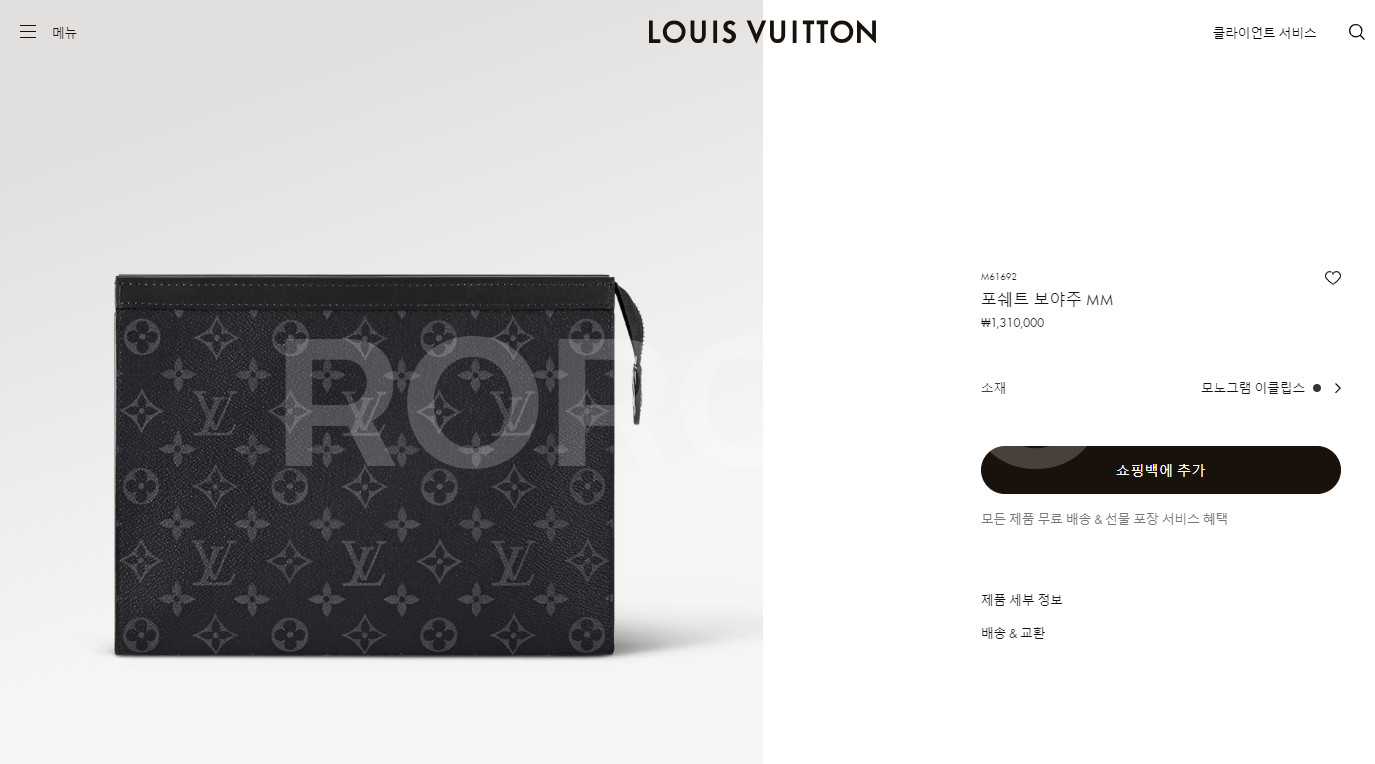Viewport: 1375px width, 764px height.
Task: Click the 쇼핑백에 추가 button
Action: coord(1160,470)
